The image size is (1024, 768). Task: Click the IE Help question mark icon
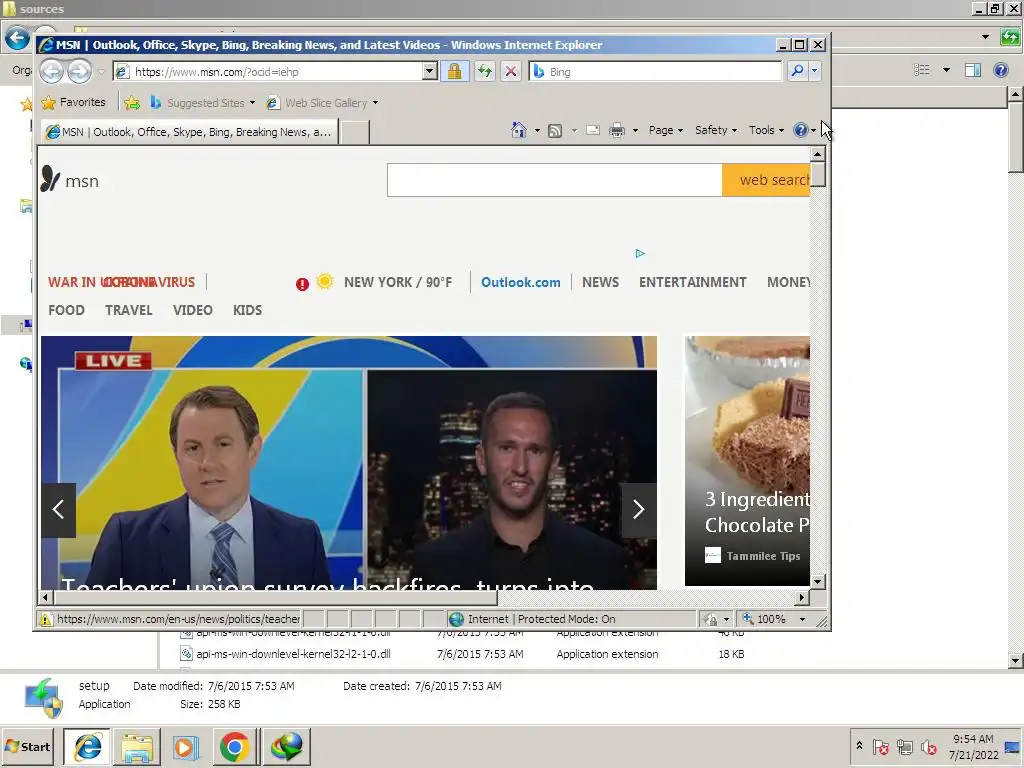(x=801, y=130)
